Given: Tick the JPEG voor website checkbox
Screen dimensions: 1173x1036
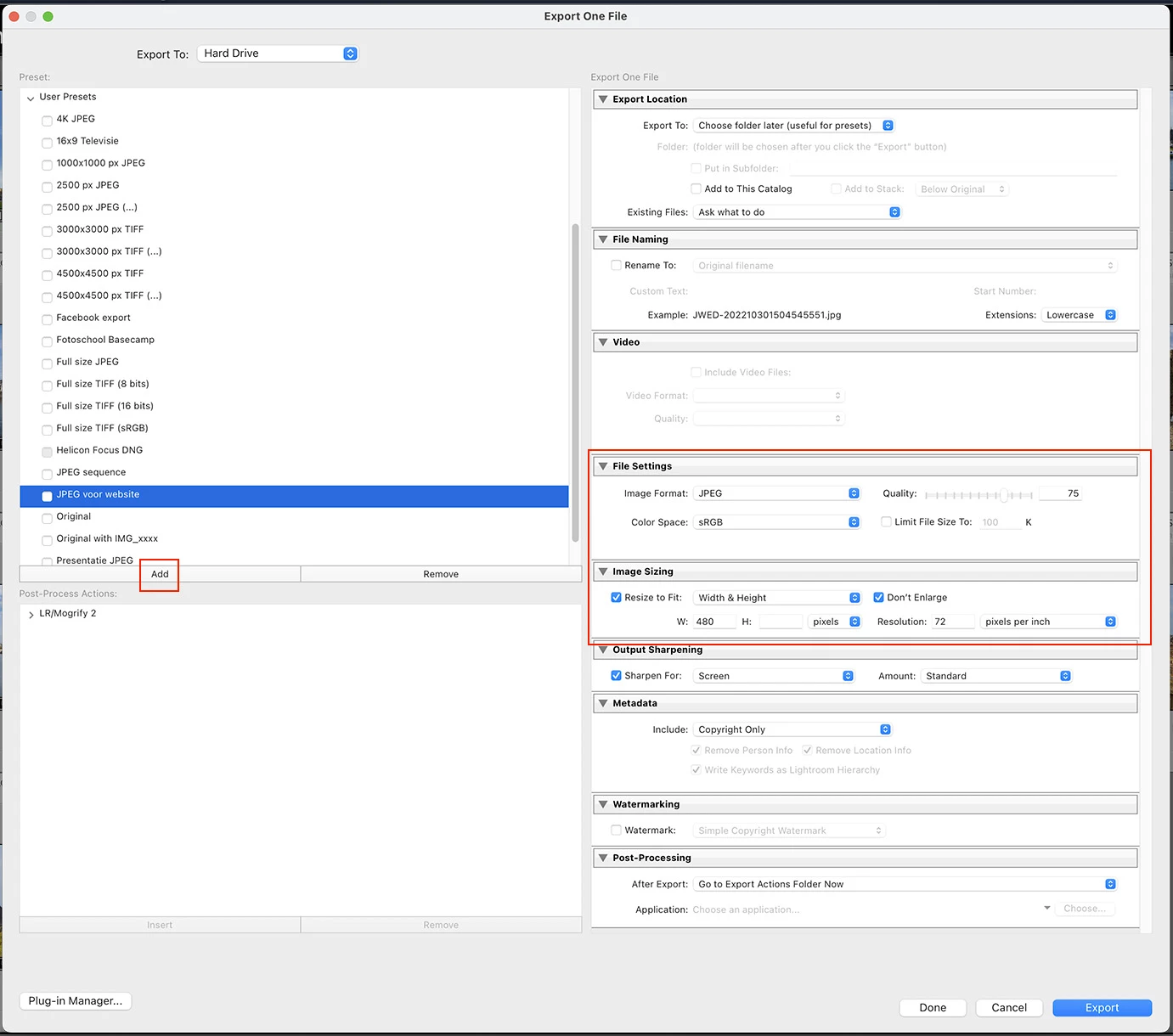Looking at the screenshot, I should tap(48, 495).
